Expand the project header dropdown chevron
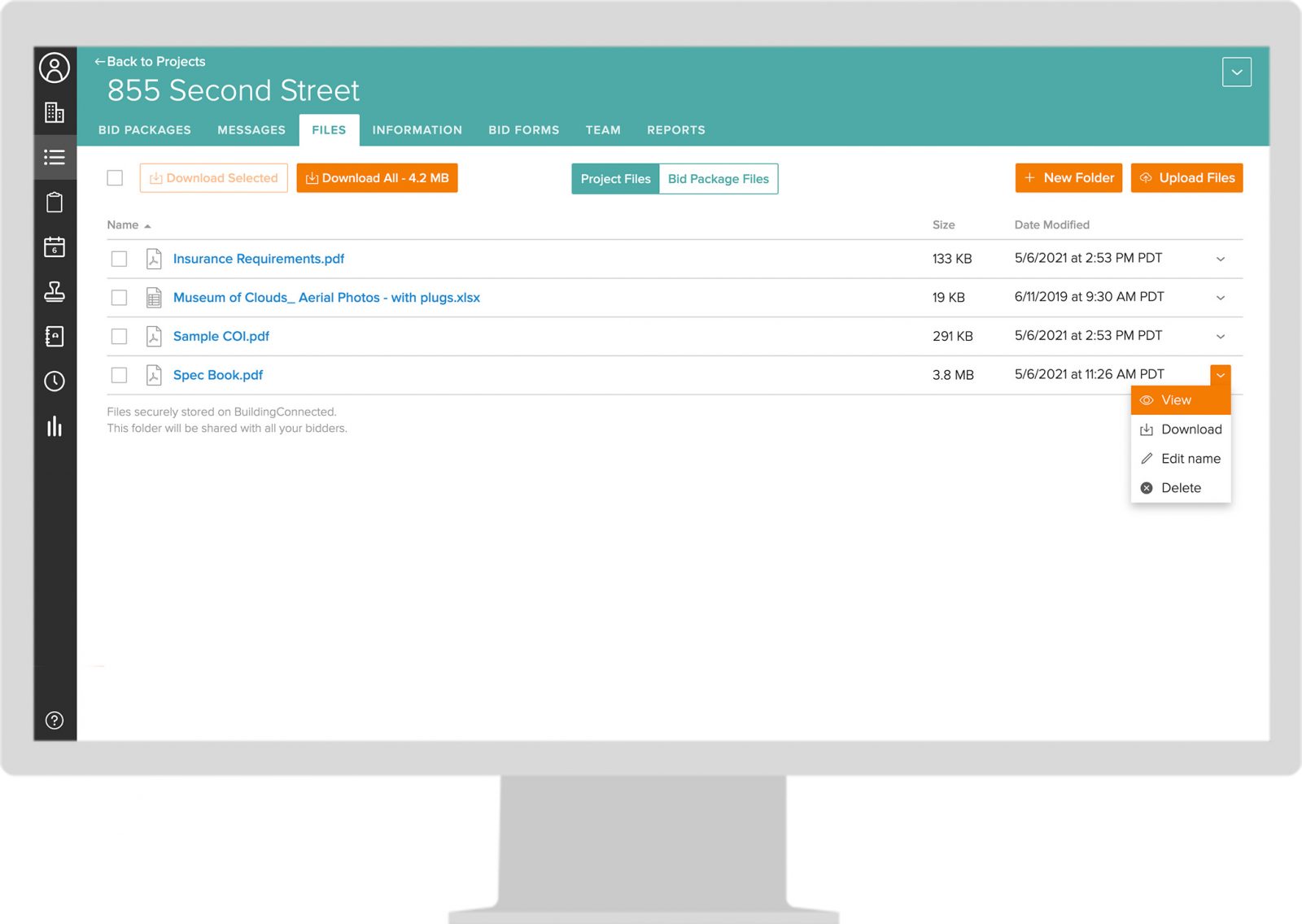This screenshot has height=924, width=1302. click(1236, 72)
